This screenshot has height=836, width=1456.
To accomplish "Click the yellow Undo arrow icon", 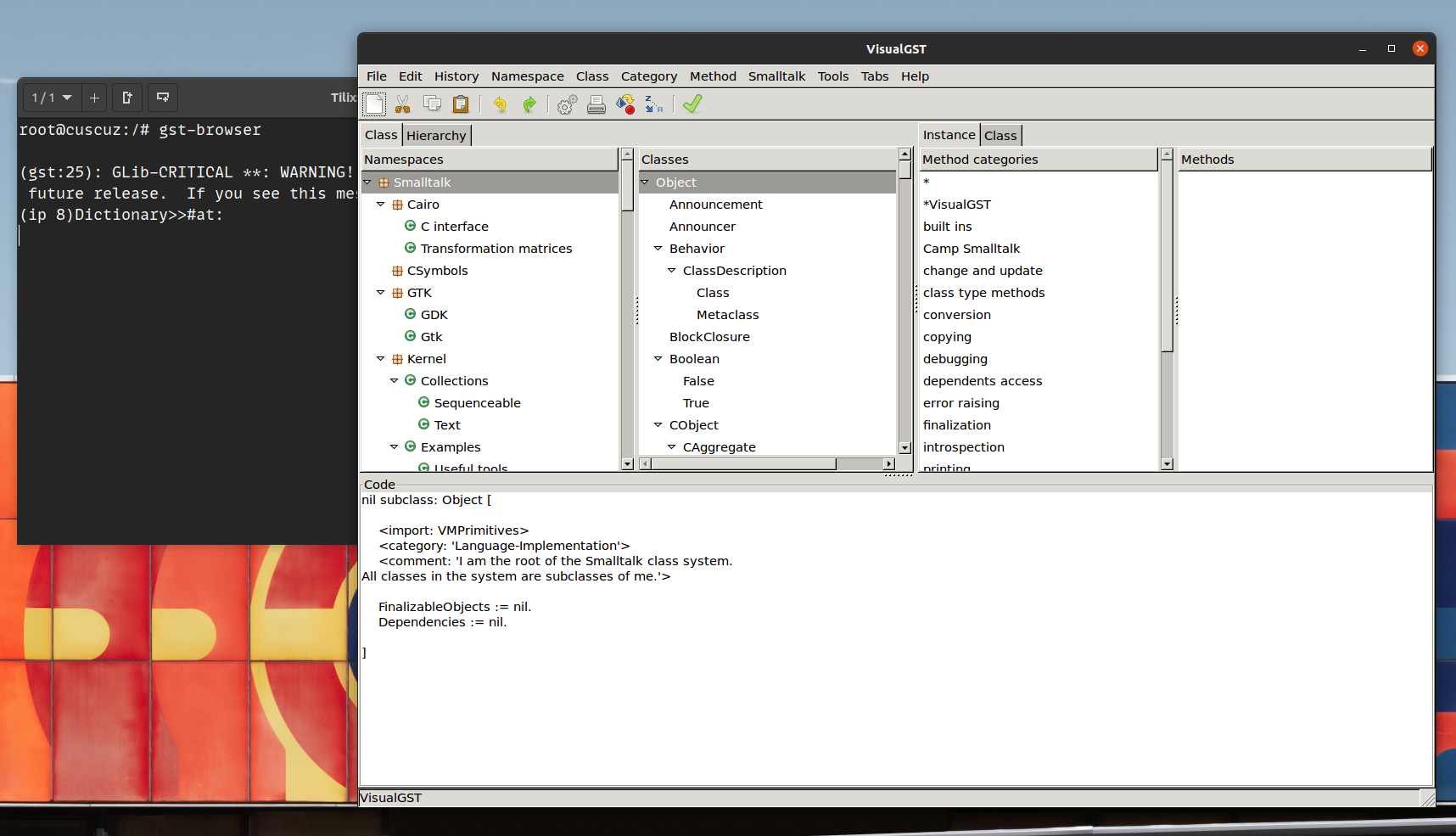I will (x=500, y=104).
